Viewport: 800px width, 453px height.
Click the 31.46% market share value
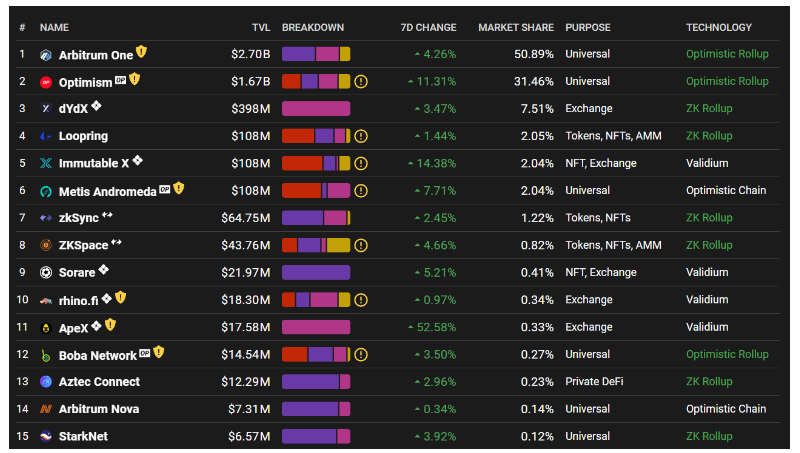tap(534, 82)
